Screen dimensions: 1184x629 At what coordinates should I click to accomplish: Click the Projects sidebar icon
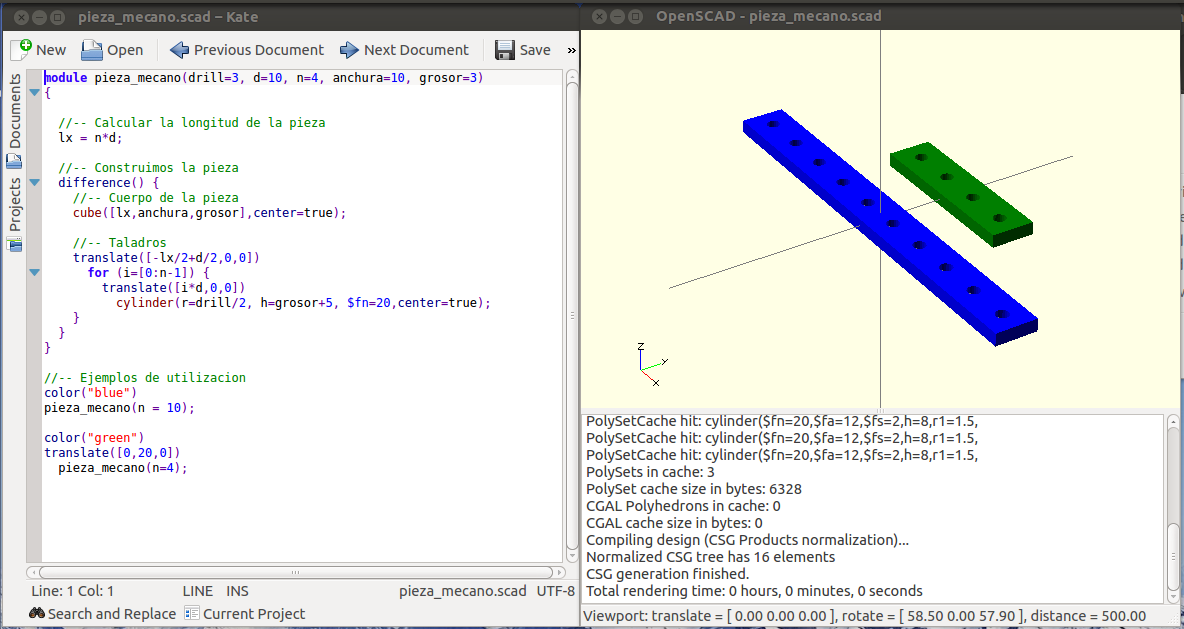tap(15, 244)
